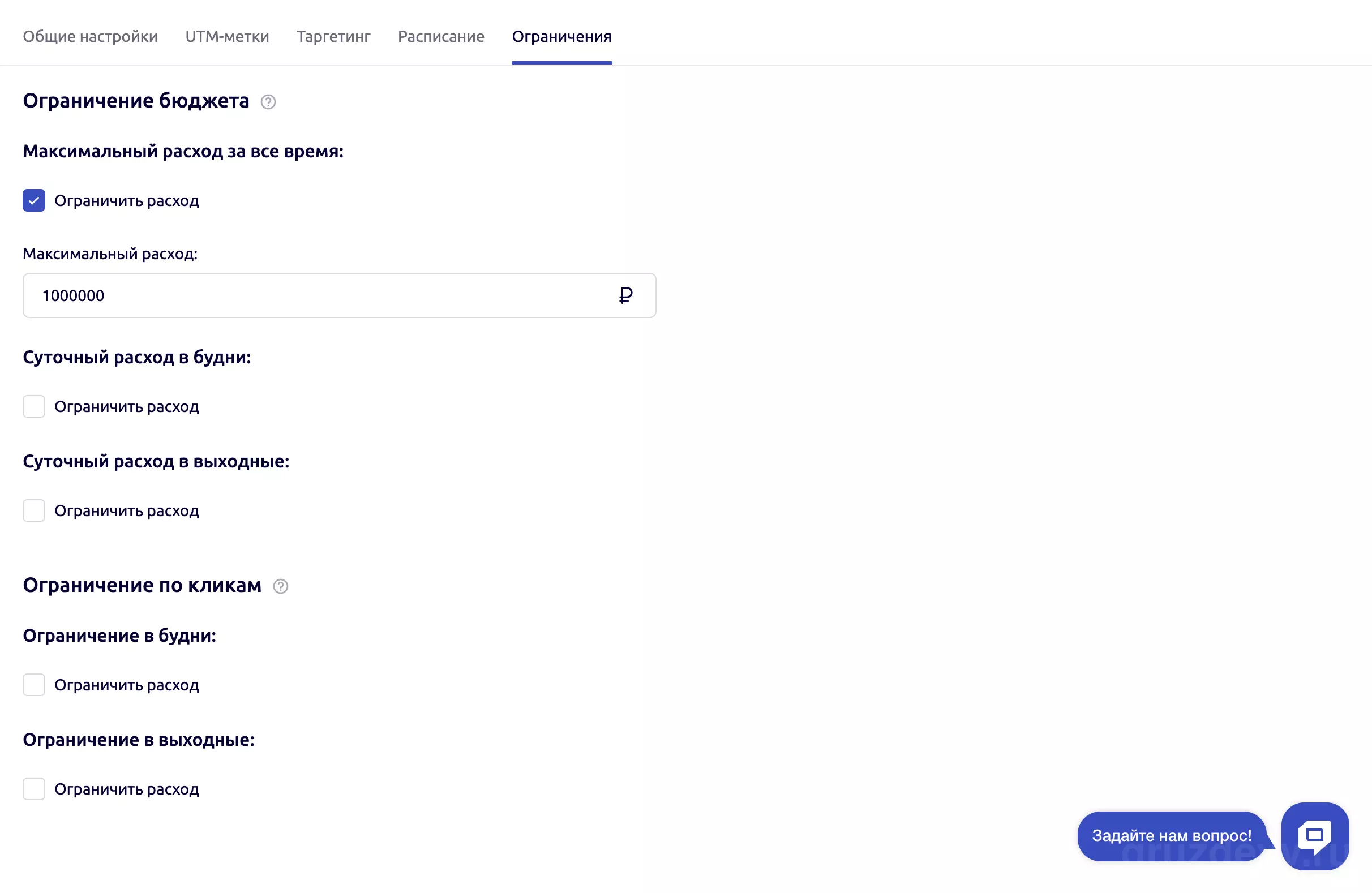The height and width of the screenshot is (893, 1372).
Task: Click the Ограничение бюджета heading
Action: [136, 101]
